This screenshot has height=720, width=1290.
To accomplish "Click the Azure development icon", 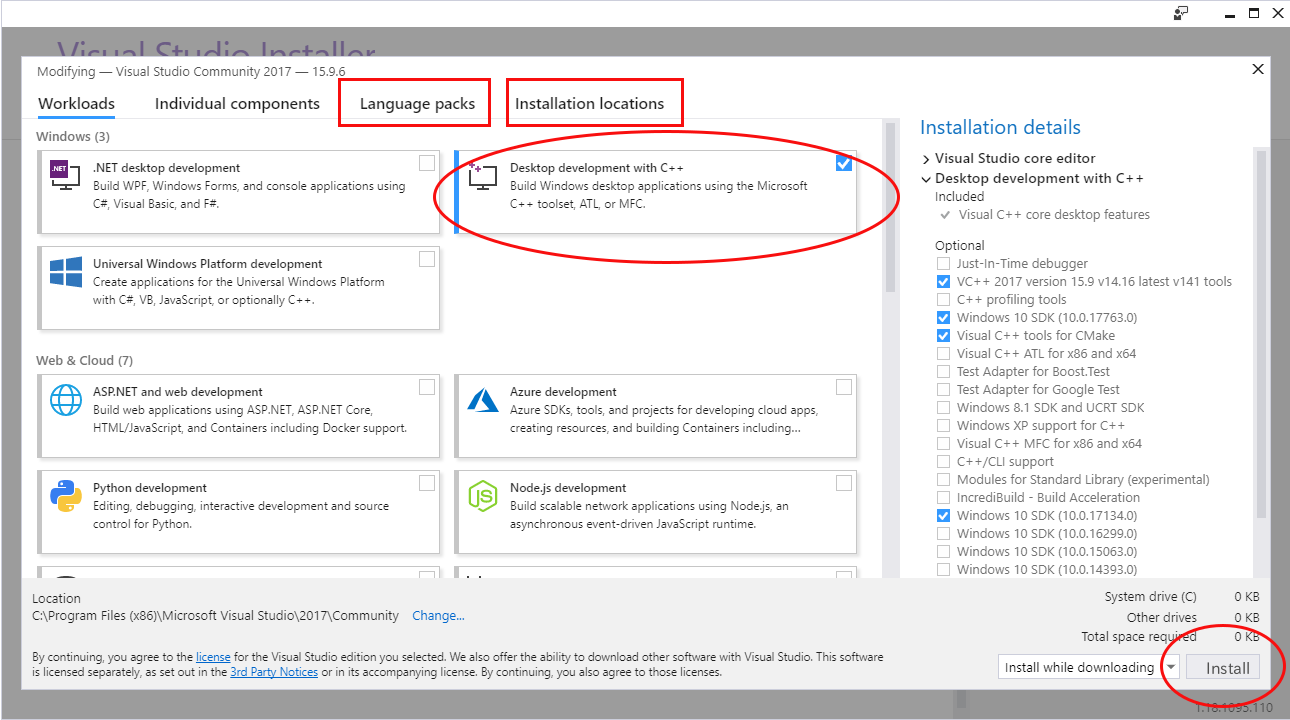I will pos(482,400).
